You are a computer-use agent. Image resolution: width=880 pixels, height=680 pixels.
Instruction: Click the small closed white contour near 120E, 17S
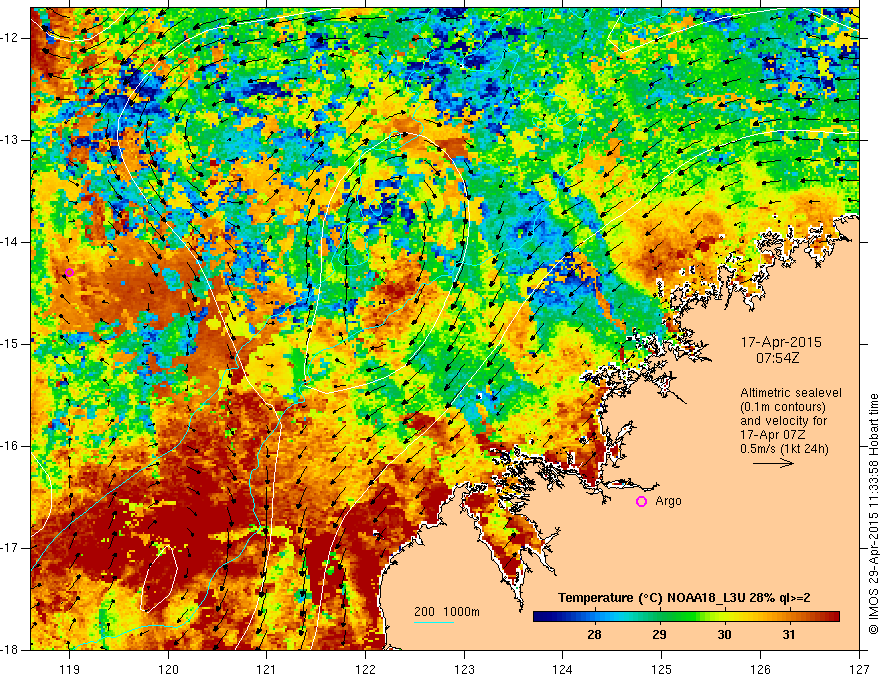pos(159,578)
